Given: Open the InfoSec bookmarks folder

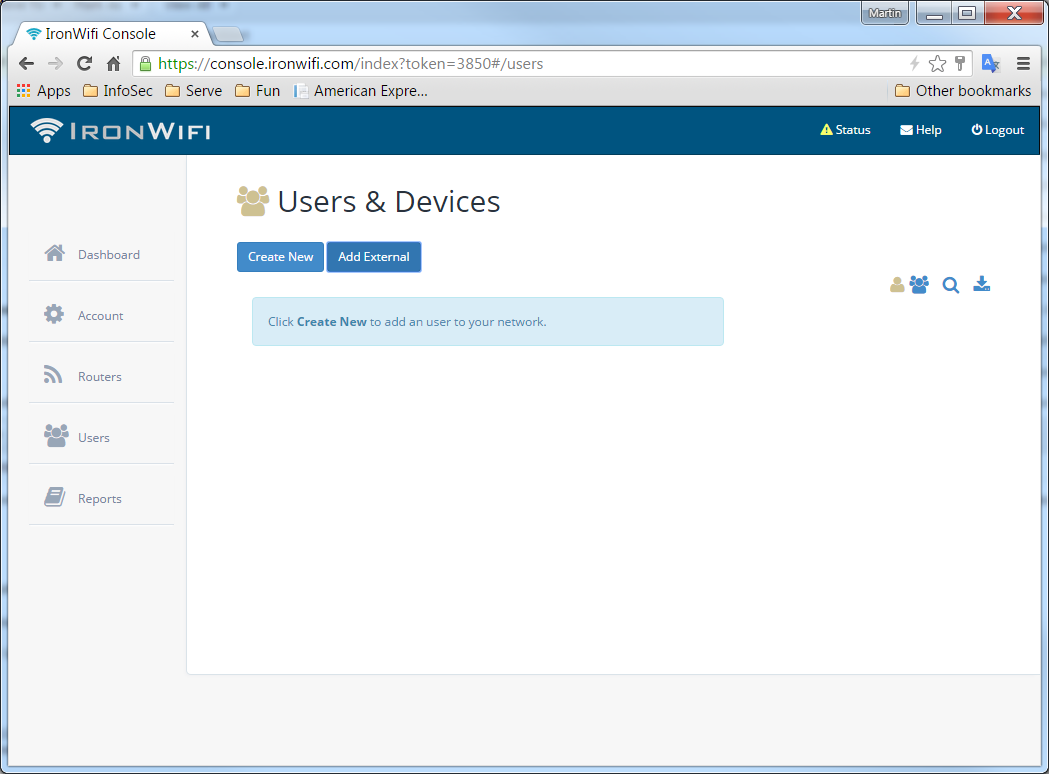Looking at the screenshot, I should click(x=118, y=91).
